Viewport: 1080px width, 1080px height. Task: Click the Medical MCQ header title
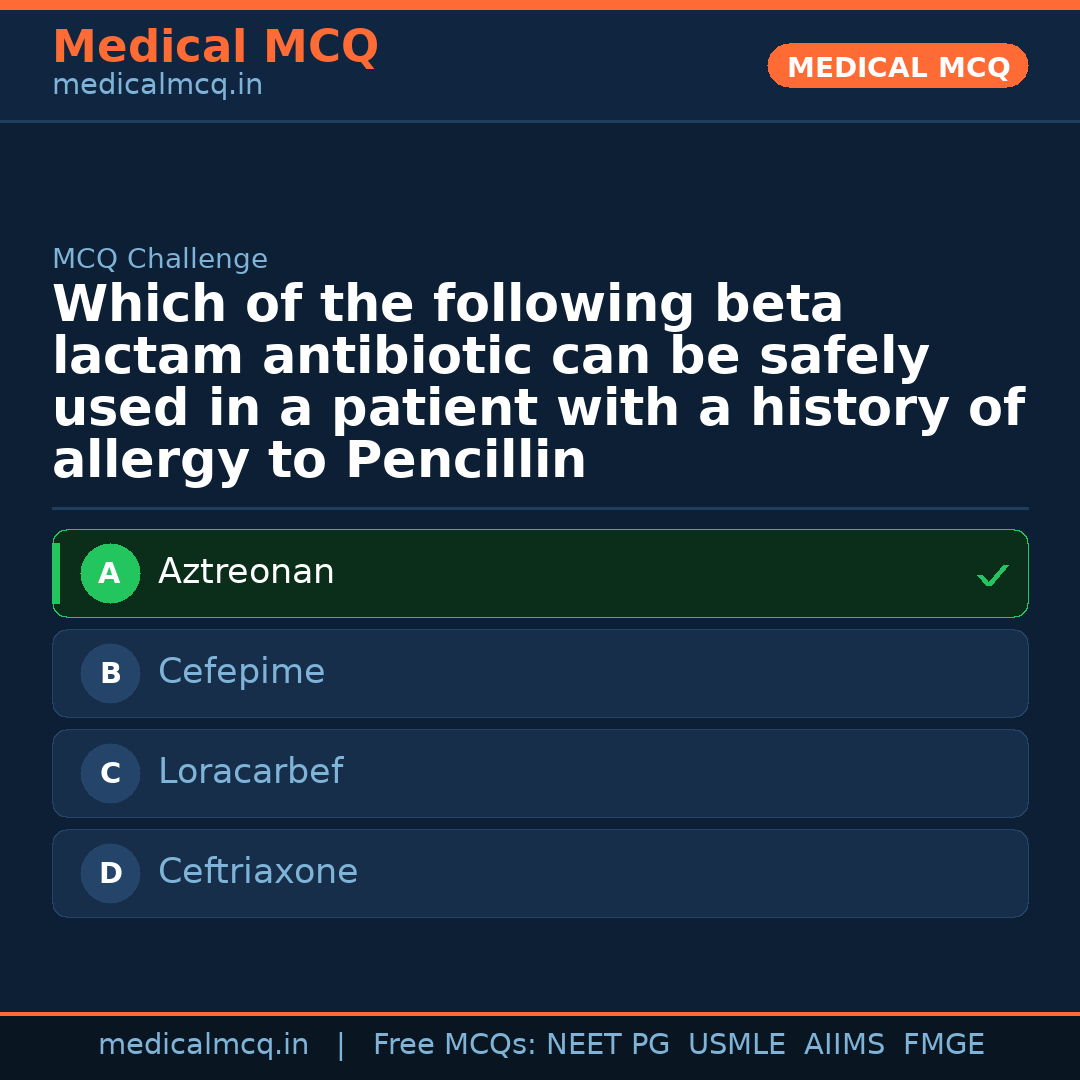click(x=215, y=46)
